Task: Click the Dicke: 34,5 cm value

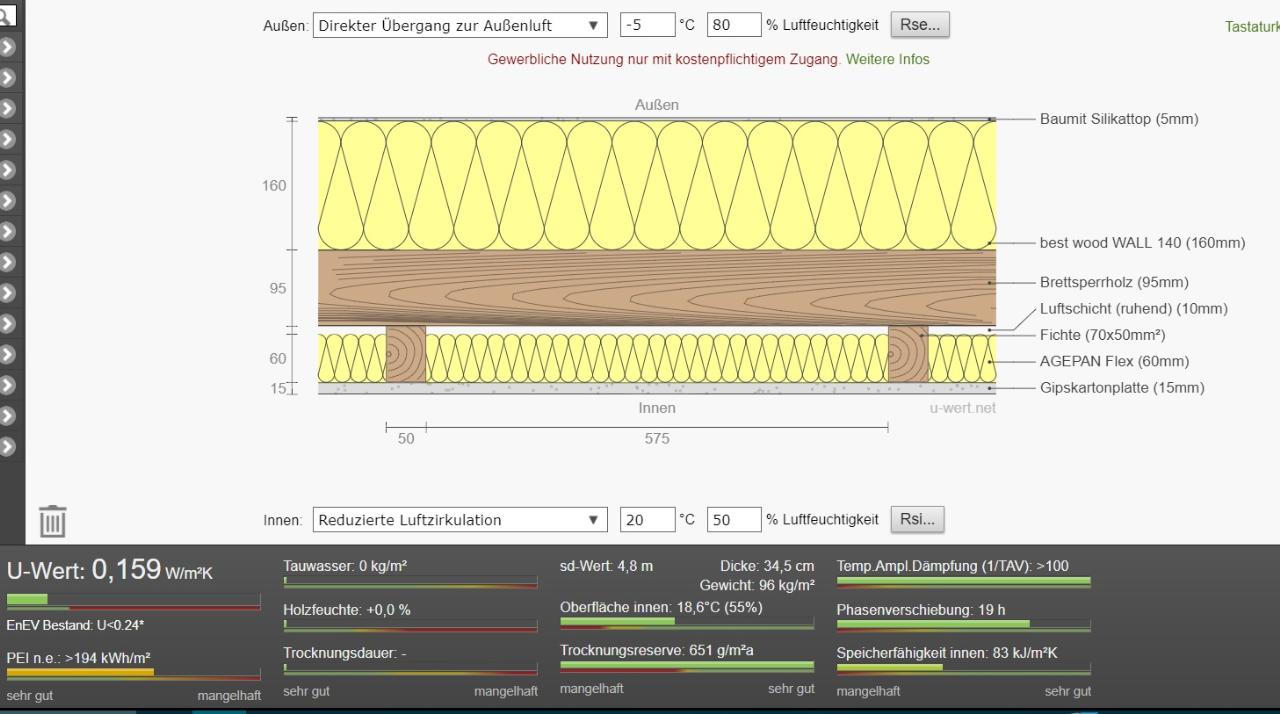Action: [767, 566]
